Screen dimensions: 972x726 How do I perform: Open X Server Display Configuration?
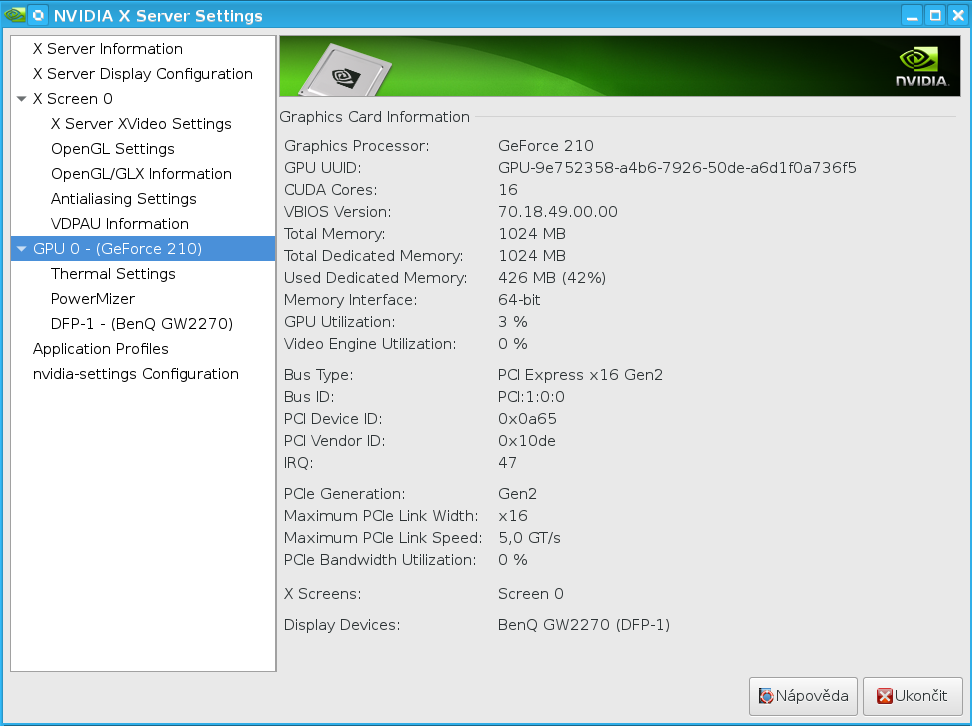click(x=143, y=74)
